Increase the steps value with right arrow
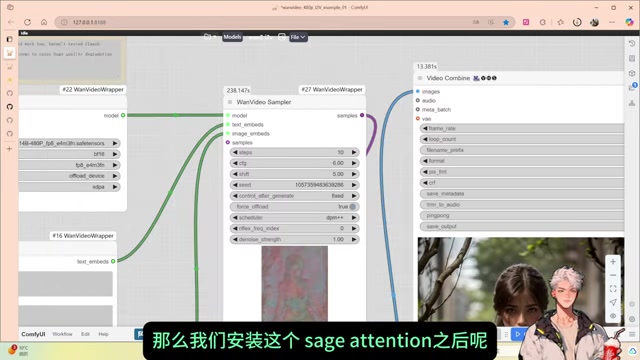Viewport: 640px width, 360px height. point(354,152)
